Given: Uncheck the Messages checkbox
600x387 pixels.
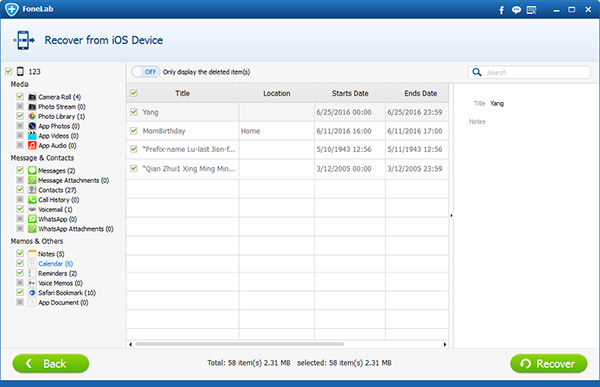Looking at the screenshot, I should [x=20, y=170].
